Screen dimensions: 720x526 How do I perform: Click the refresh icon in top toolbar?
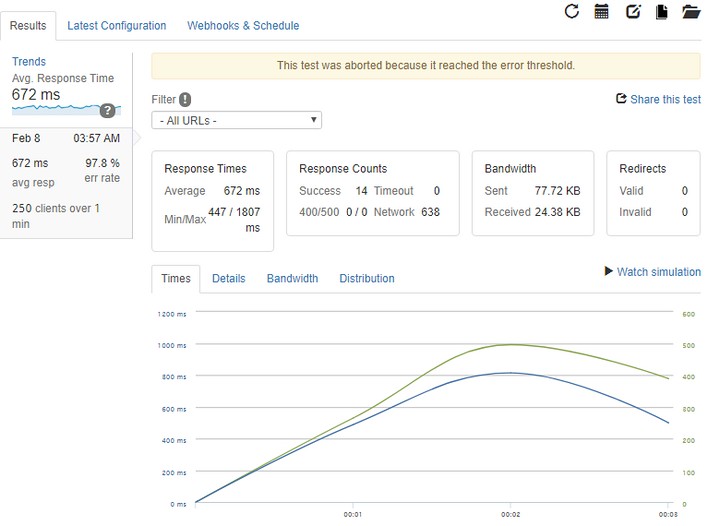(572, 12)
